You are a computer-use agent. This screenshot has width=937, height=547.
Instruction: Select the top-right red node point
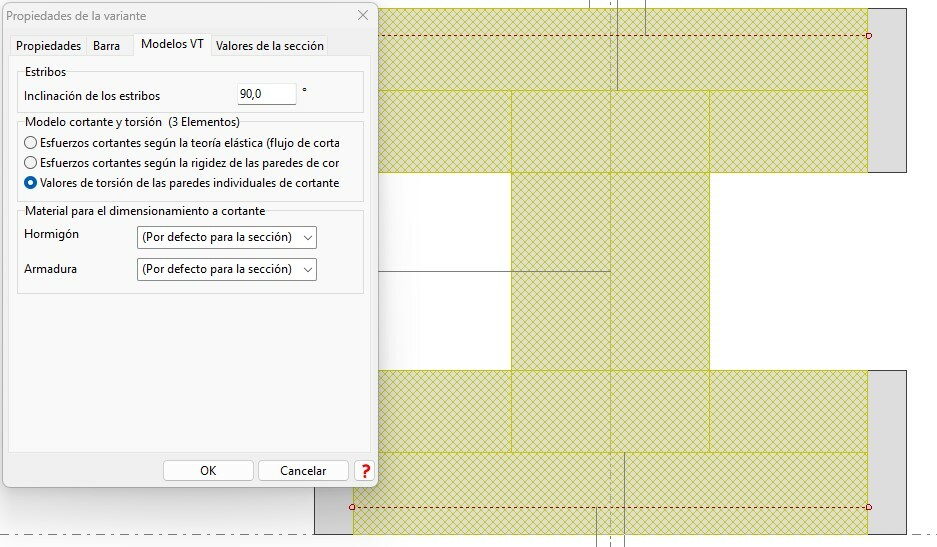[x=868, y=36]
